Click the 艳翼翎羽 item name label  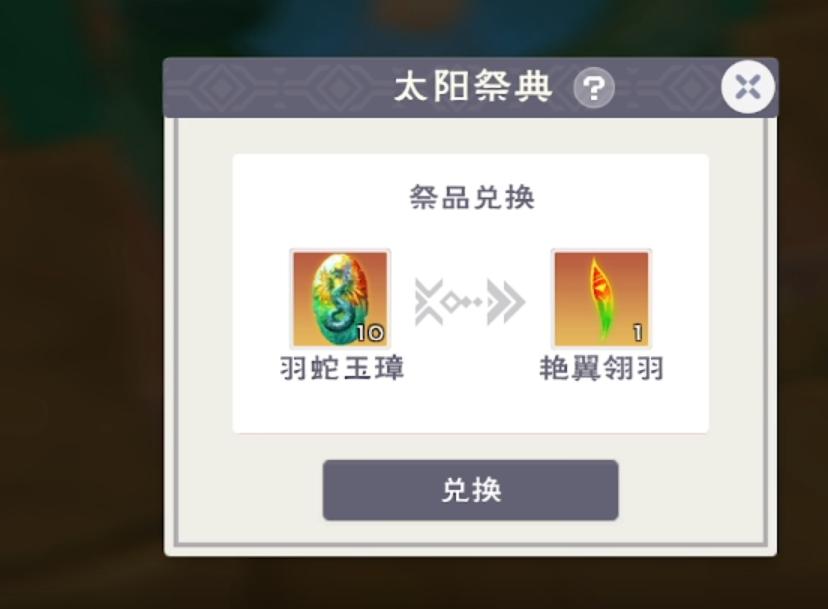click(x=601, y=368)
